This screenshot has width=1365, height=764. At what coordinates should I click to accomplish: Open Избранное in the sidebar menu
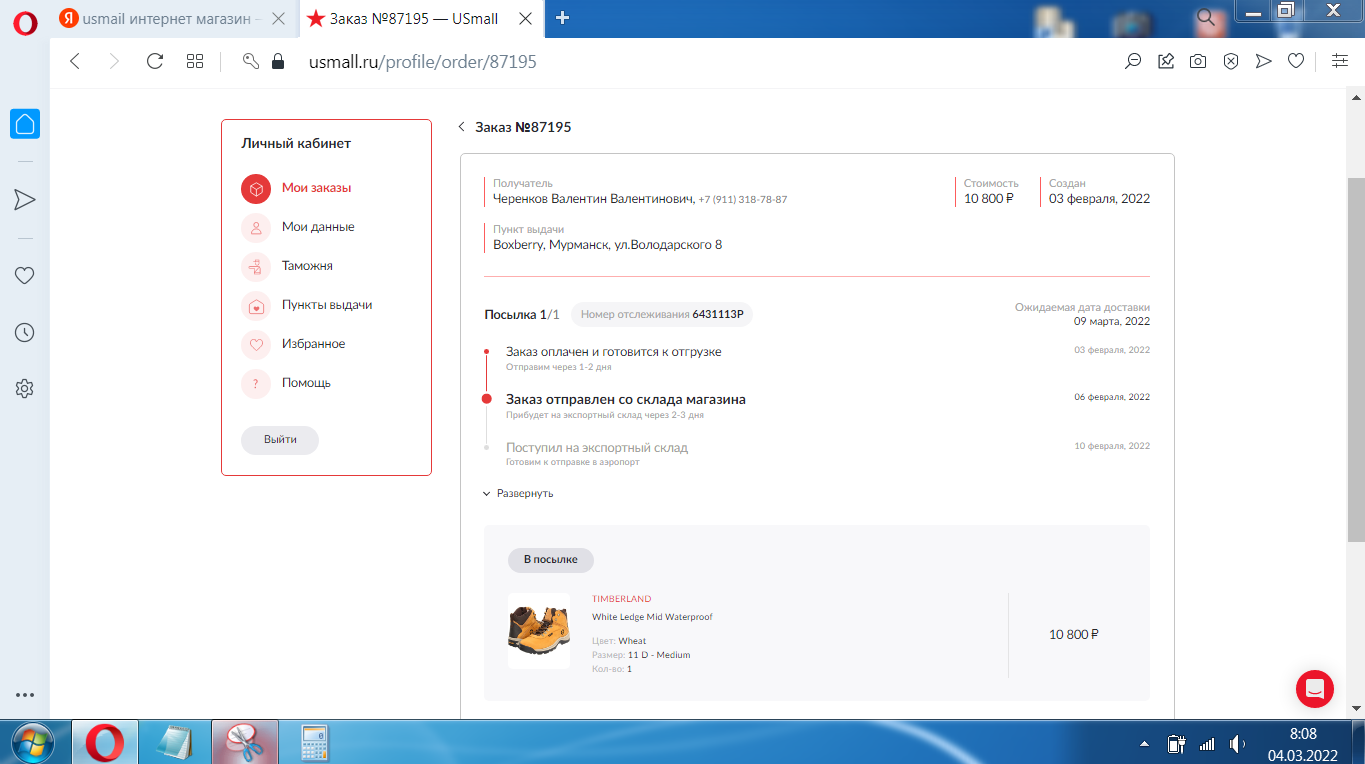(x=313, y=344)
